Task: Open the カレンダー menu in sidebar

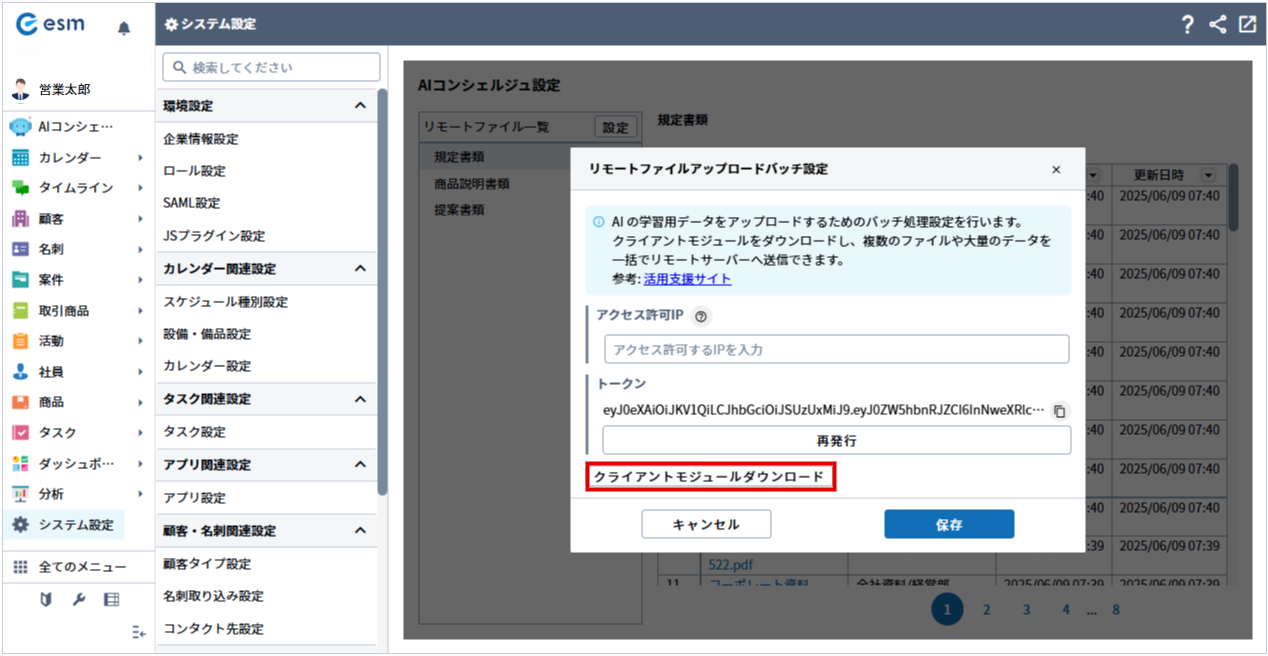Action: click(69, 158)
